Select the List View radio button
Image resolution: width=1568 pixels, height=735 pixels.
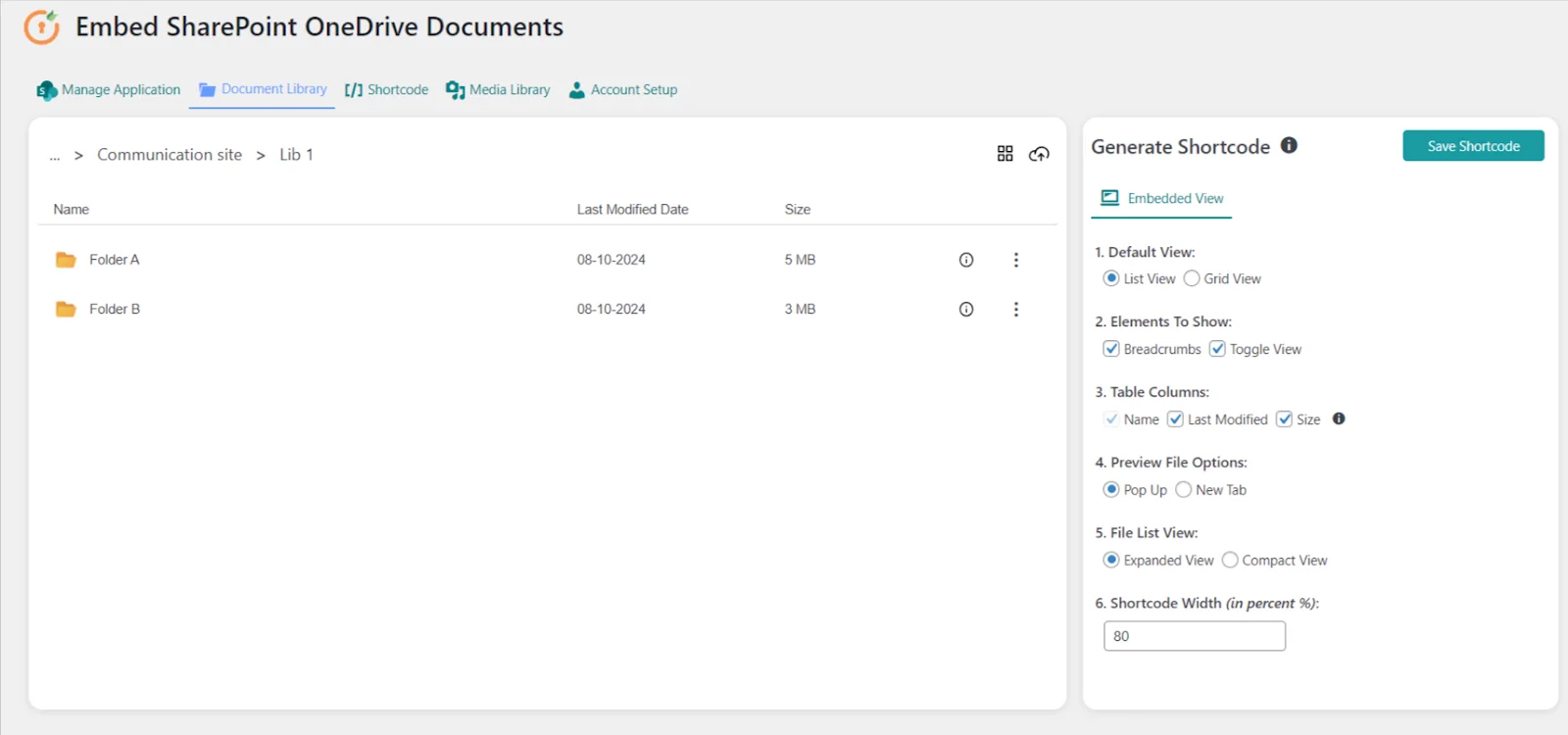point(1111,278)
